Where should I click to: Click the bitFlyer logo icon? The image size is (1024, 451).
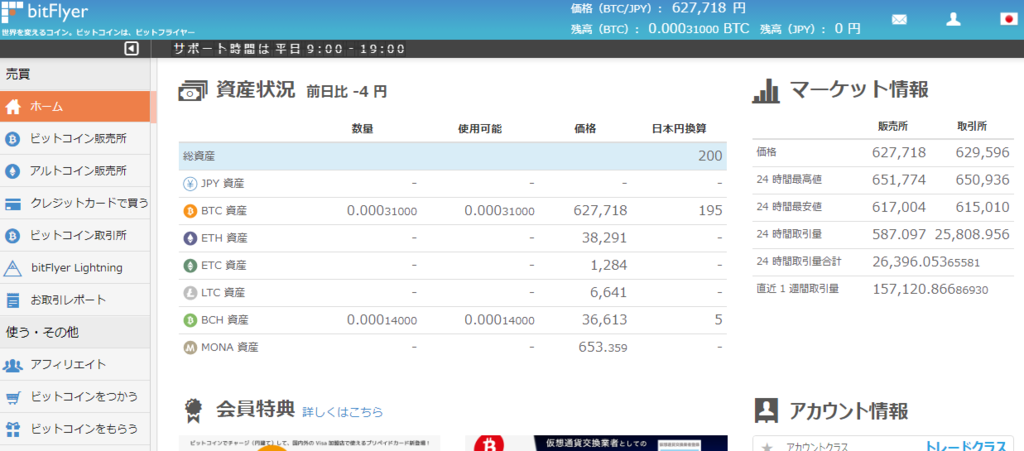point(12,11)
